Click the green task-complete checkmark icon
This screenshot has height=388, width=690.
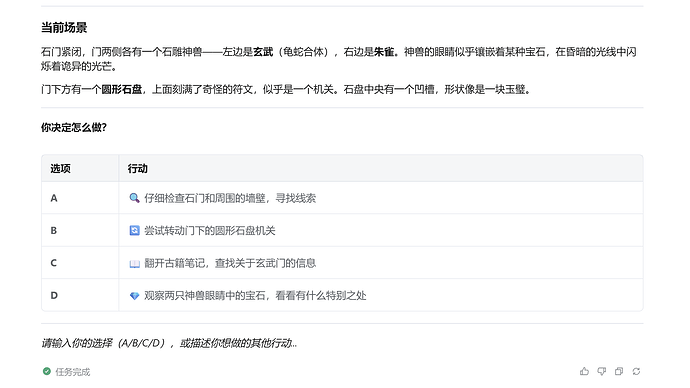[47, 371]
